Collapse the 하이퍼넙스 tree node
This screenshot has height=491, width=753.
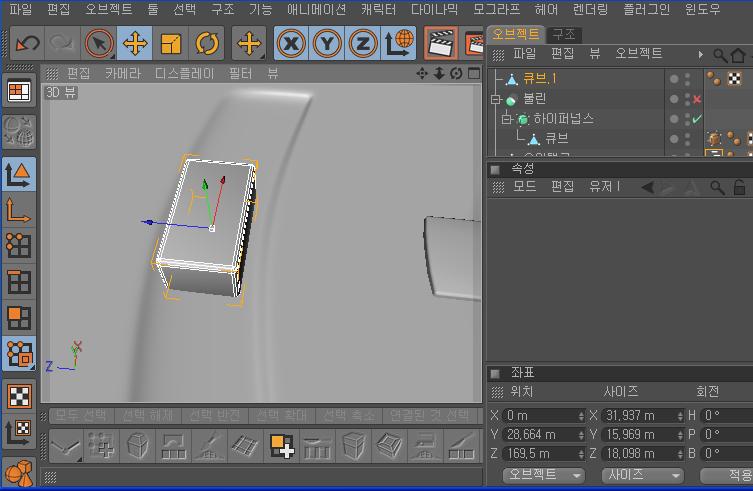click(x=507, y=119)
